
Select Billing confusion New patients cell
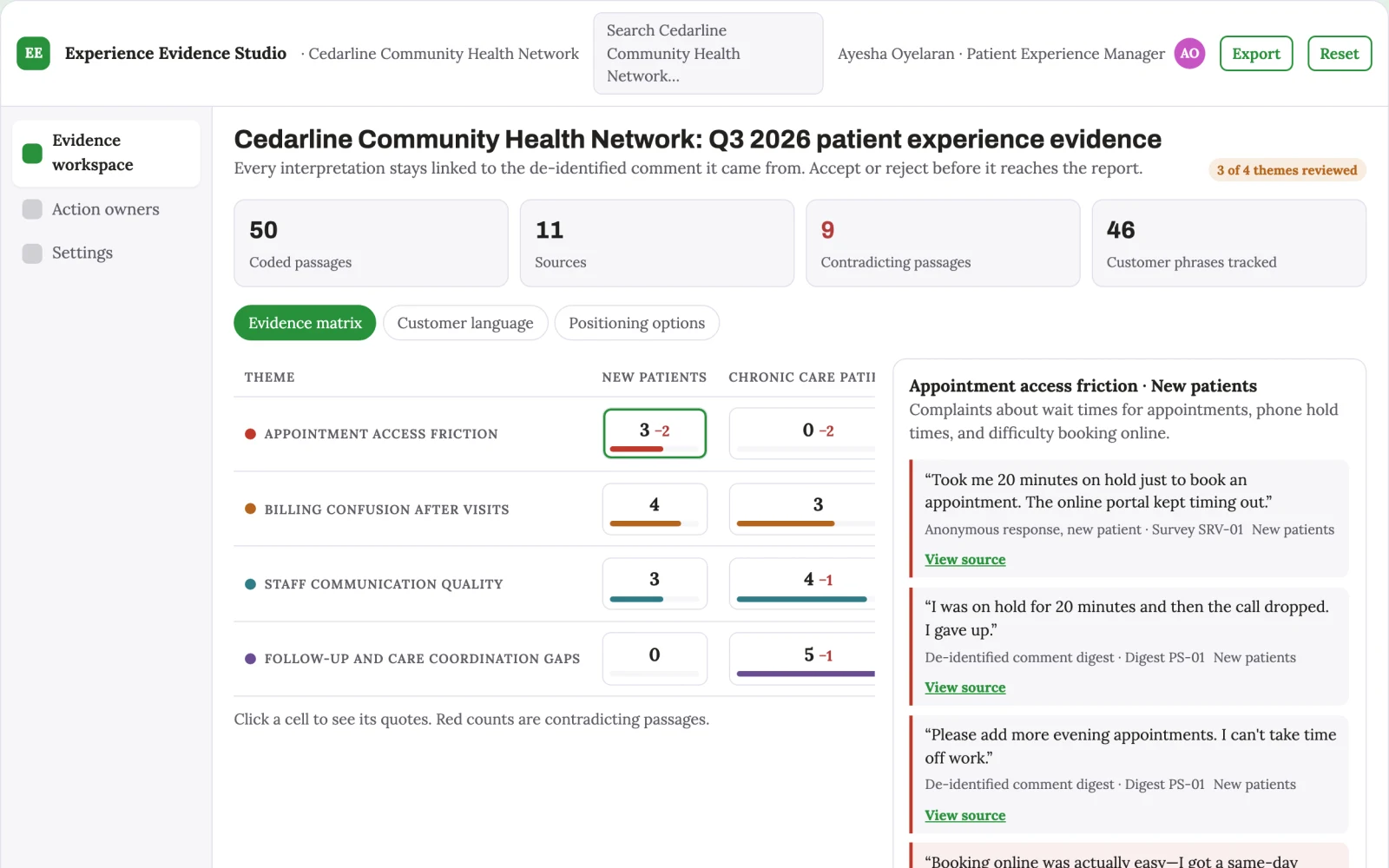tap(655, 509)
